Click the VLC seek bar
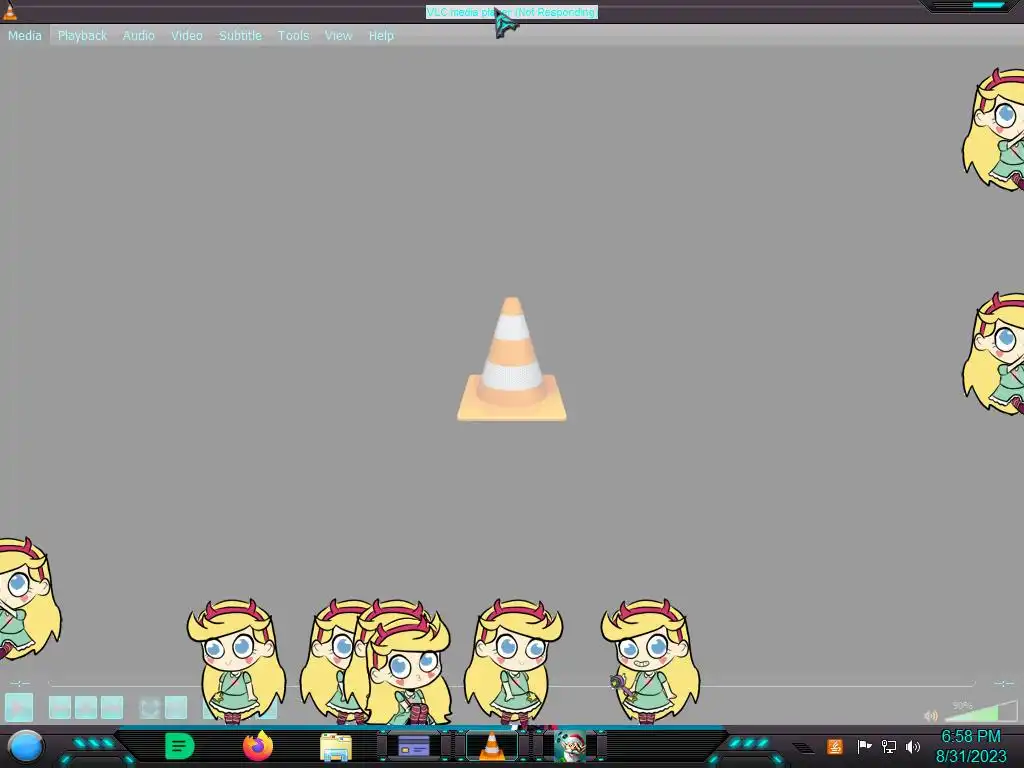The height and width of the screenshot is (768, 1024). tap(512, 684)
